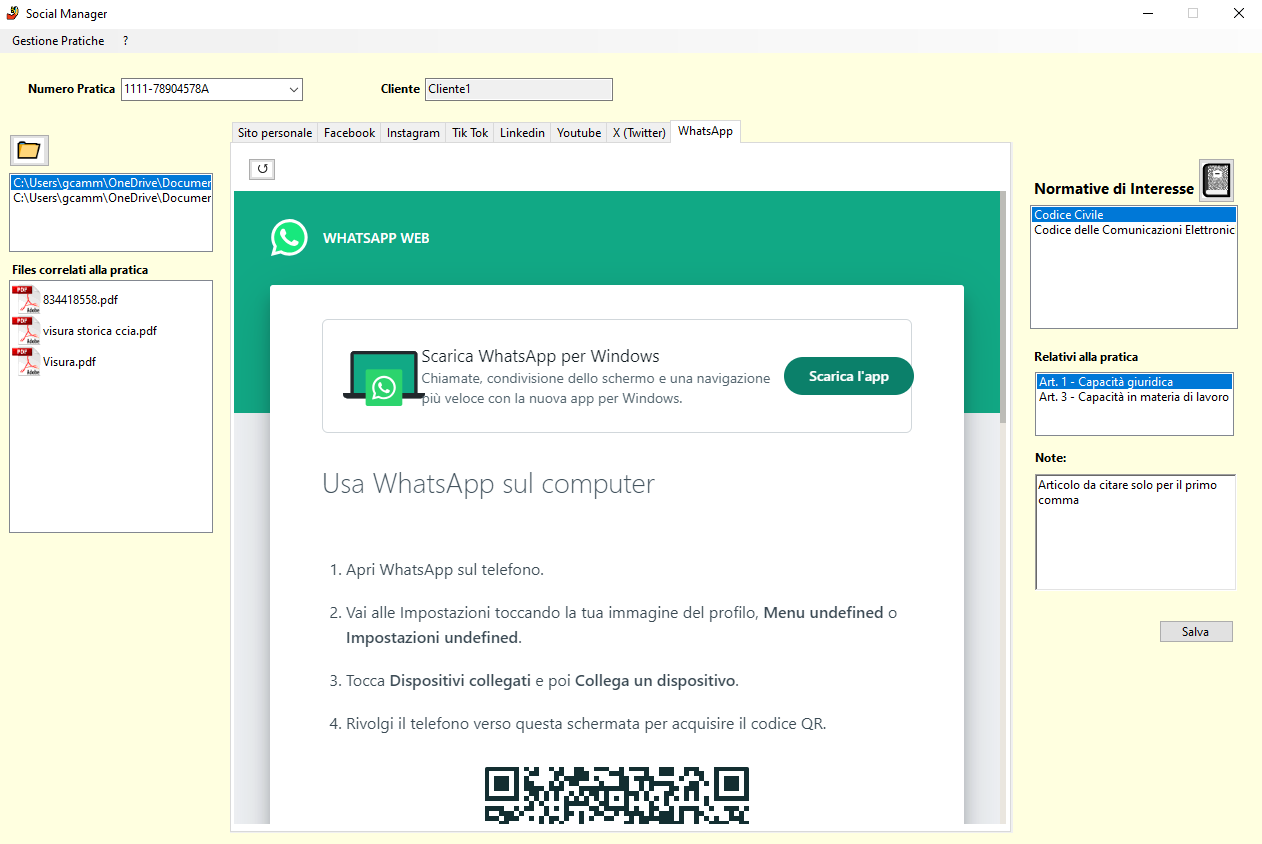The width and height of the screenshot is (1262, 844).
Task: Switch to the Facebook tab
Action: pos(349,133)
